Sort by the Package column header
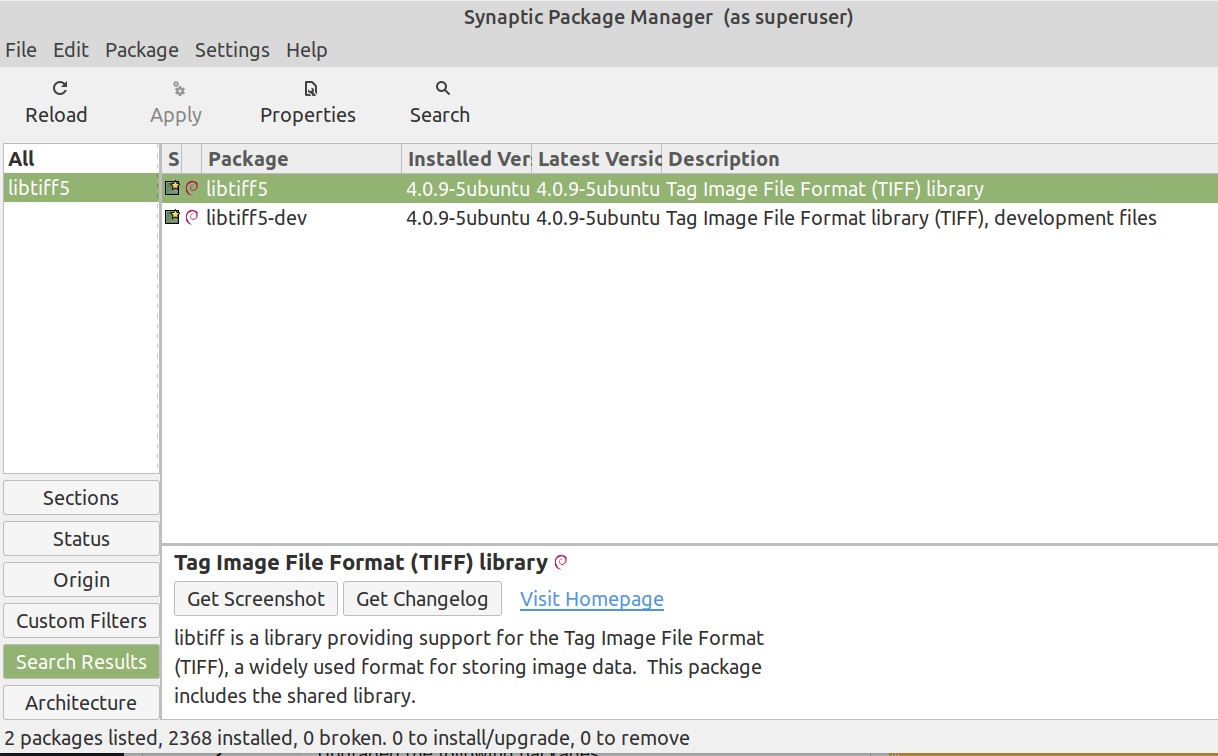This screenshot has height=756, width=1218. (x=302, y=159)
